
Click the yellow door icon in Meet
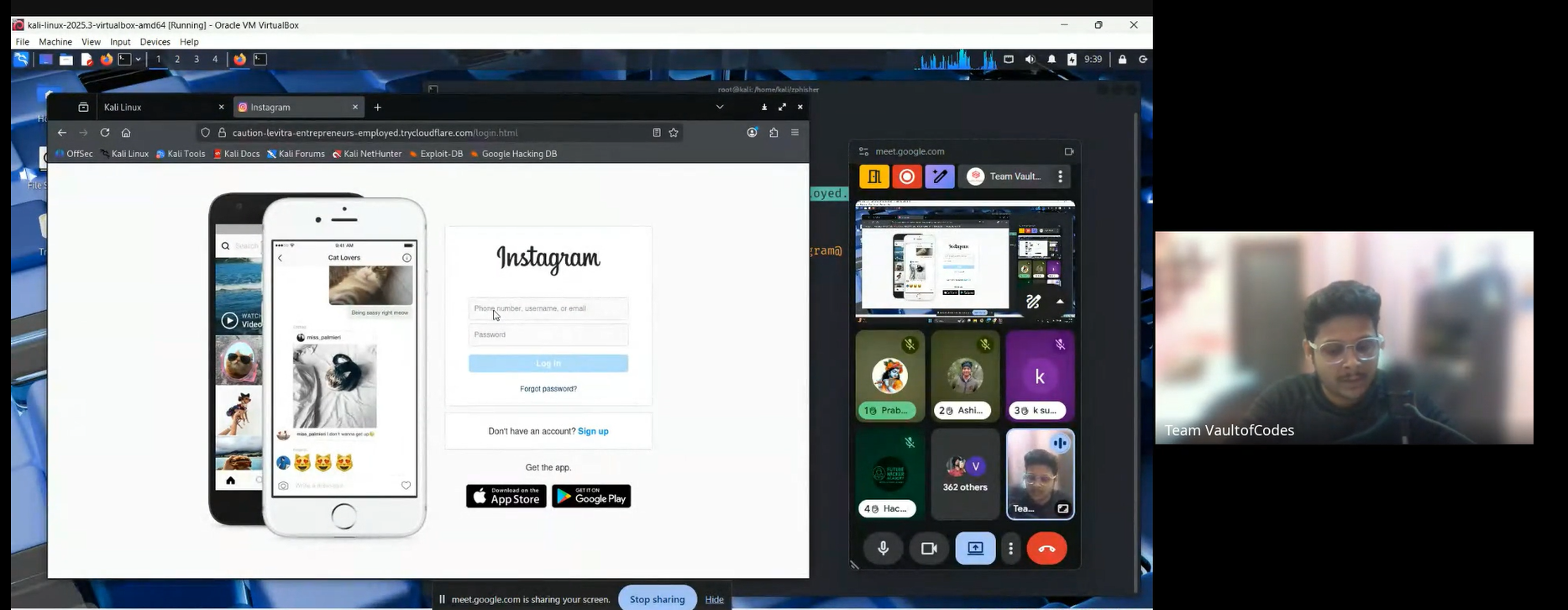874,176
